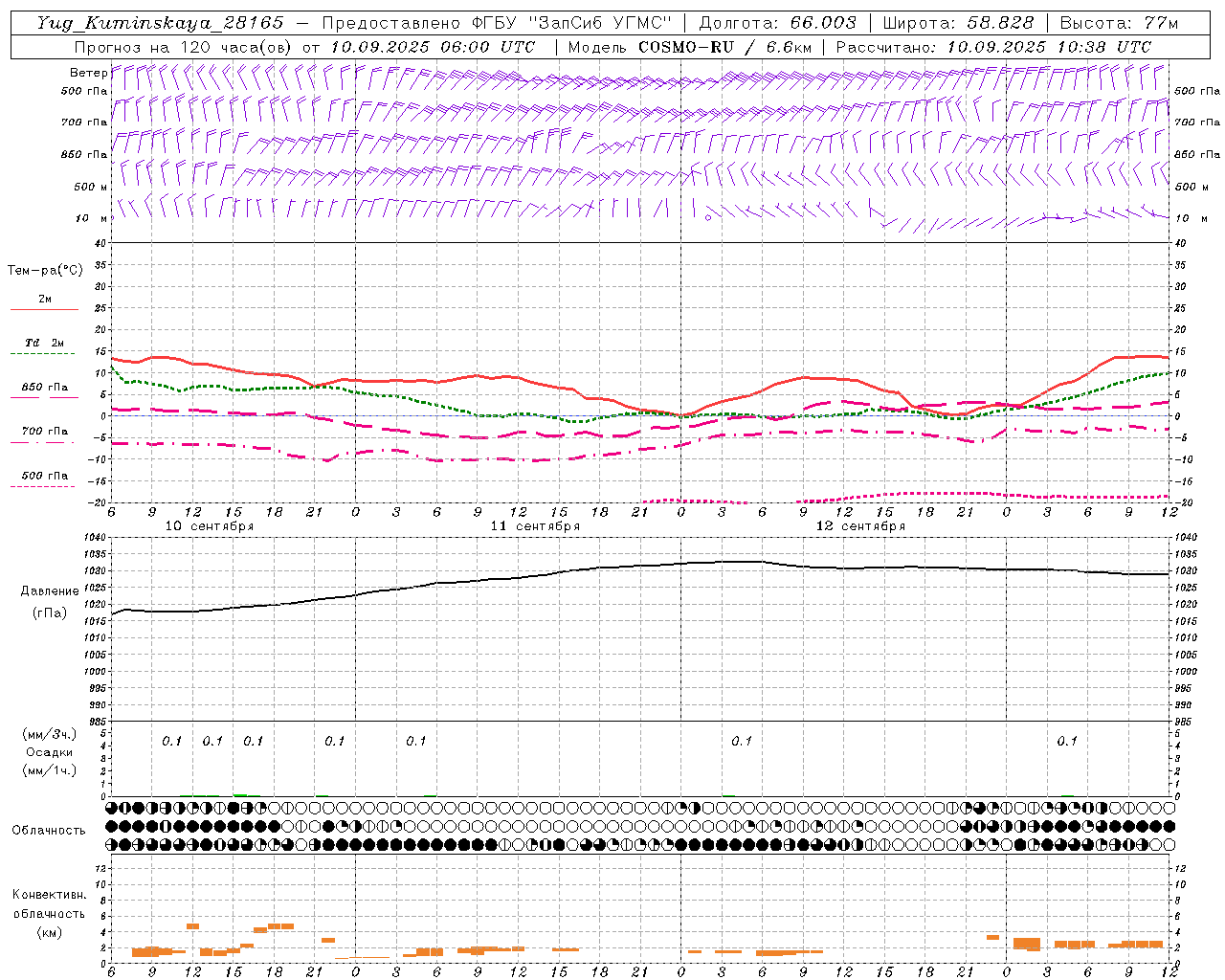Click the 'Осадки' precipitation label
The image size is (1225, 980).
point(49,752)
